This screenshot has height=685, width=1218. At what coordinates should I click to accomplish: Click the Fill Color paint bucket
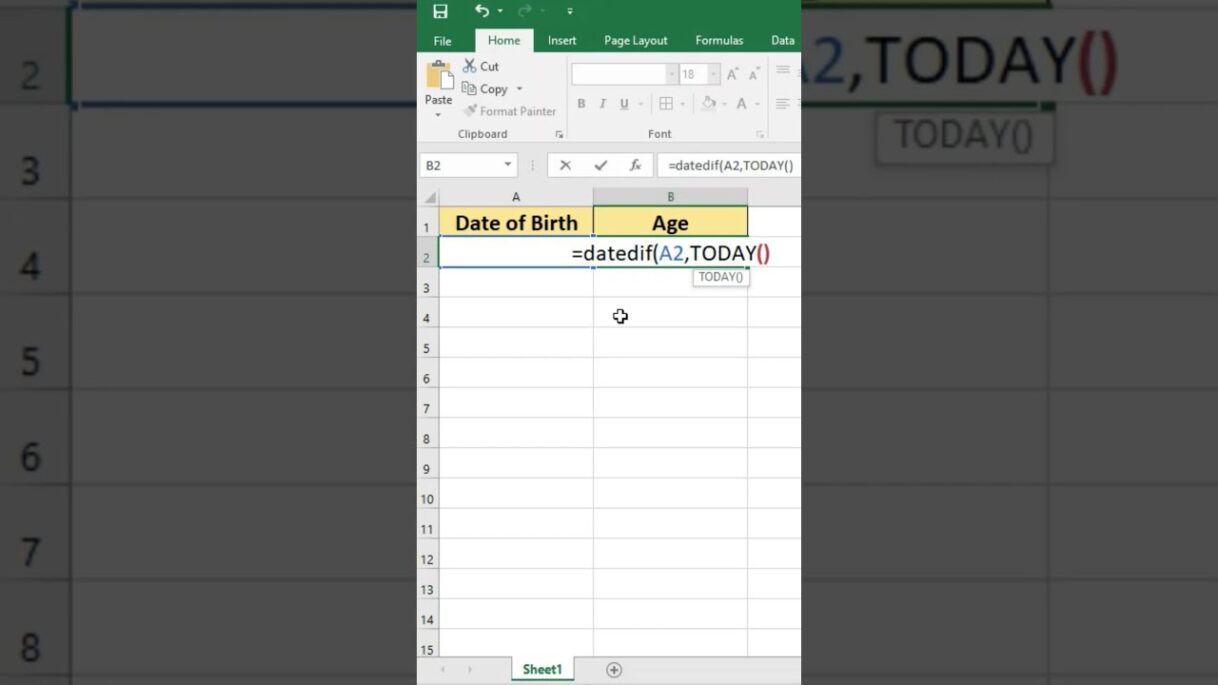click(x=708, y=104)
